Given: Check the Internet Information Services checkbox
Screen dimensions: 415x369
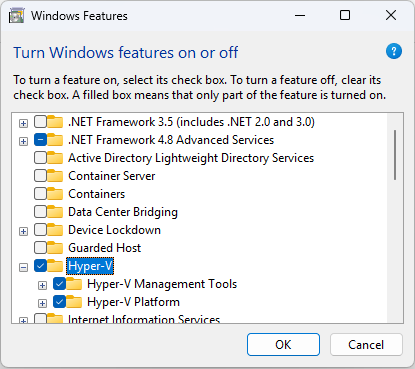Looking at the screenshot, I should (40, 318).
